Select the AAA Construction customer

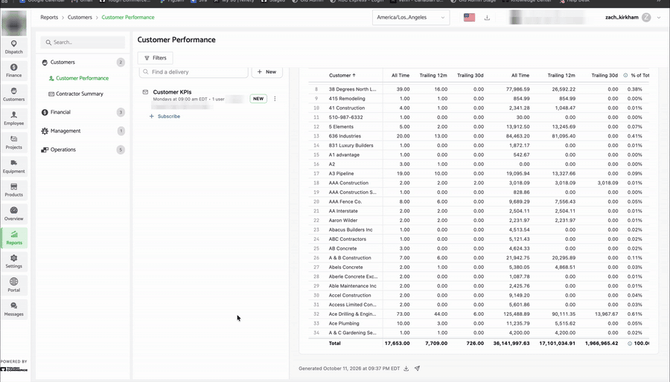pyautogui.click(x=348, y=183)
